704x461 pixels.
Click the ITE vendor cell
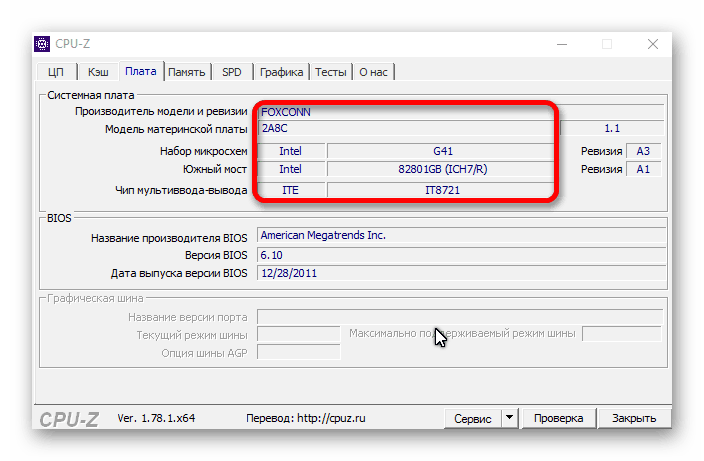point(291,190)
